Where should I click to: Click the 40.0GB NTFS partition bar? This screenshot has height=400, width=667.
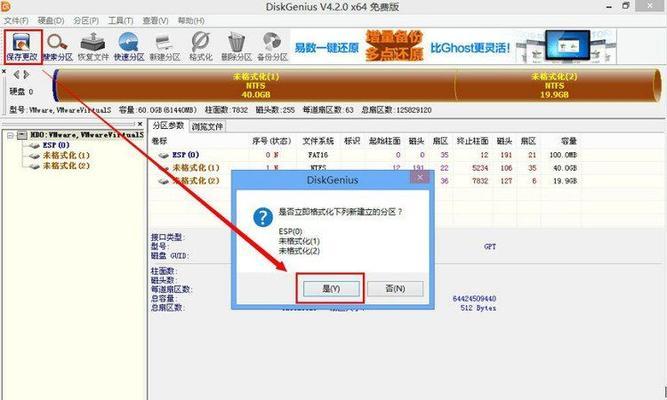[x=256, y=86]
